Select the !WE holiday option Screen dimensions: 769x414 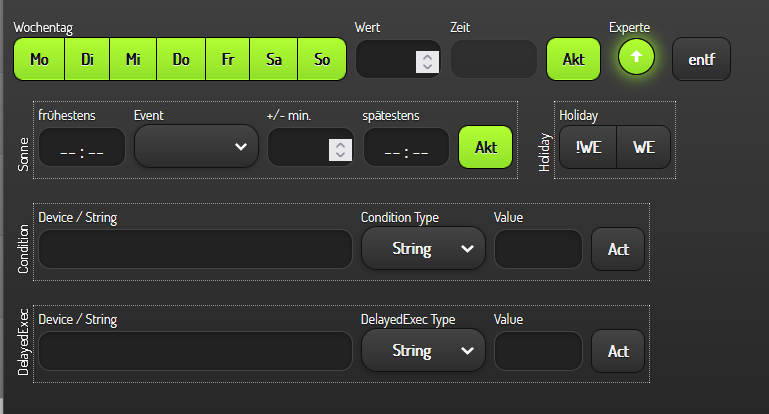click(588, 147)
